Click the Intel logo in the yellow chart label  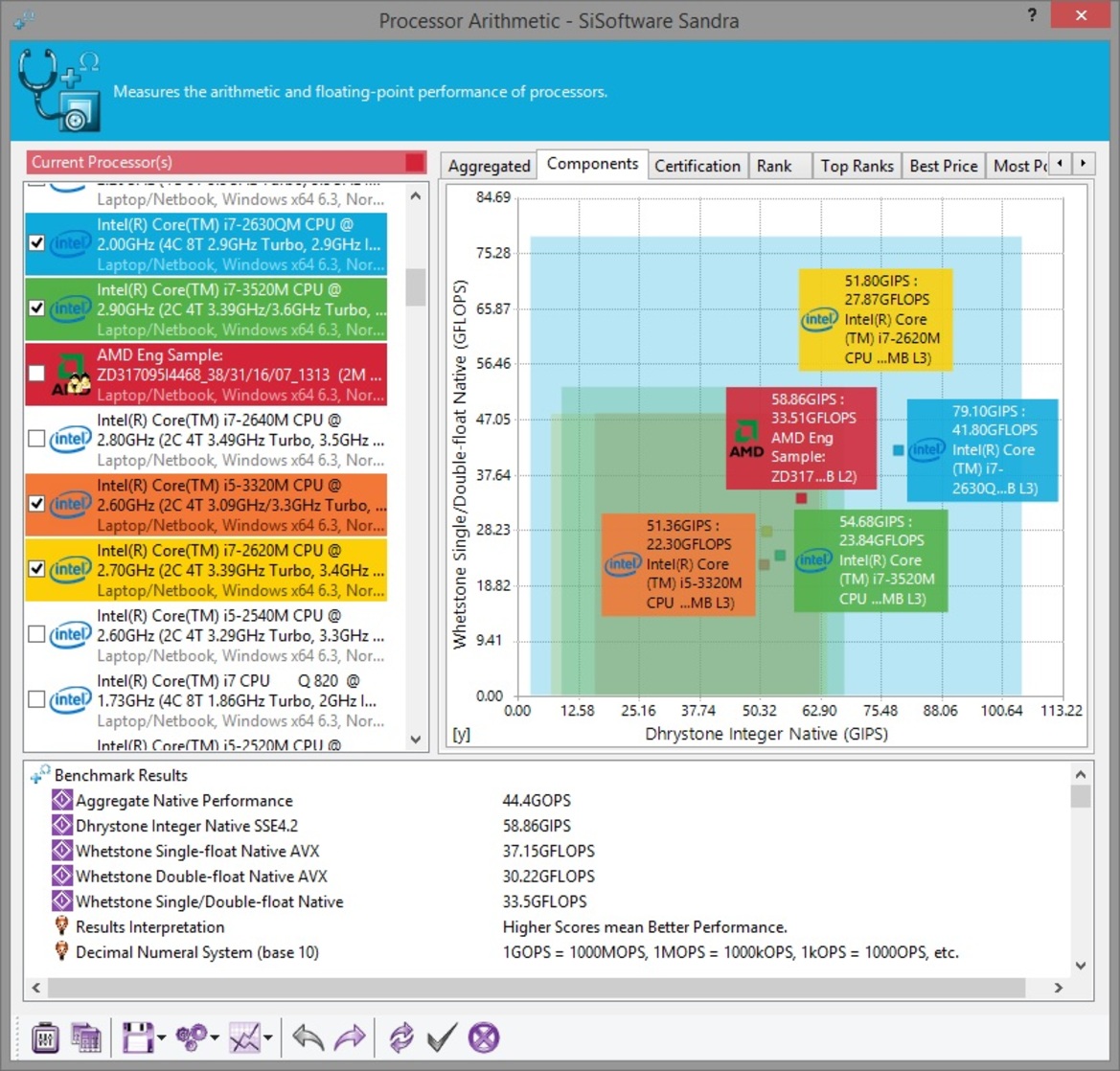coord(818,319)
